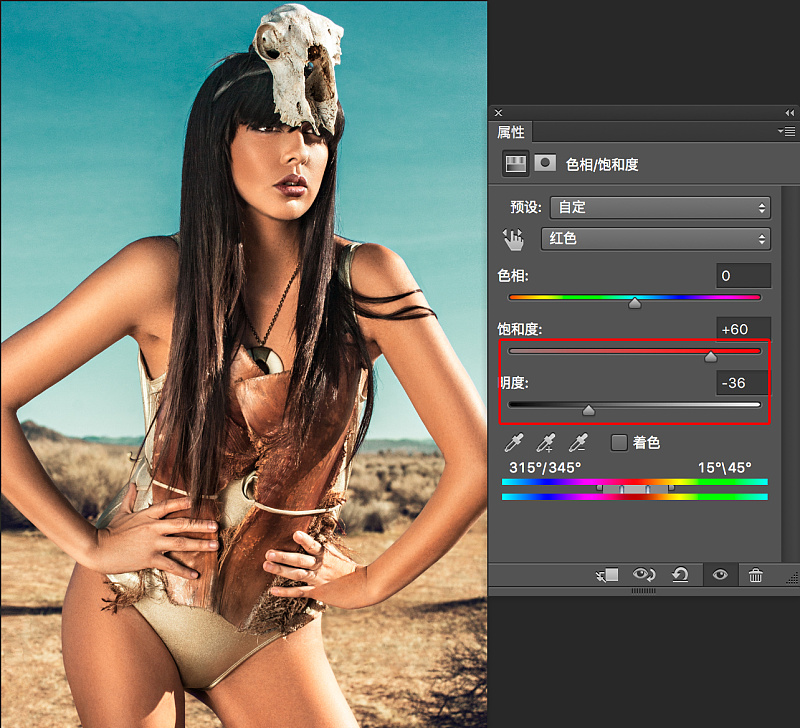Click the 色相 value field showing 0
800x728 pixels.
tap(743, 276)
